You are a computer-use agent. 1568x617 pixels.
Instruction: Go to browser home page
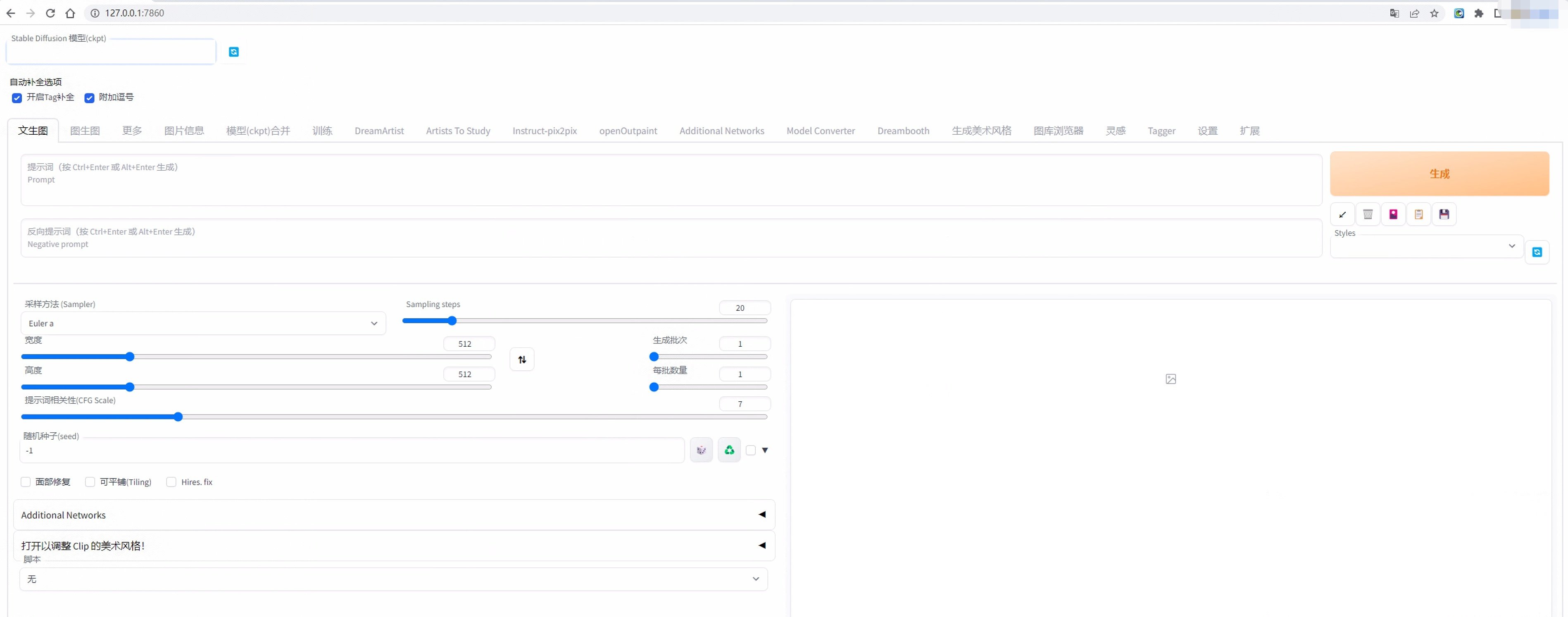pos(70,13)
